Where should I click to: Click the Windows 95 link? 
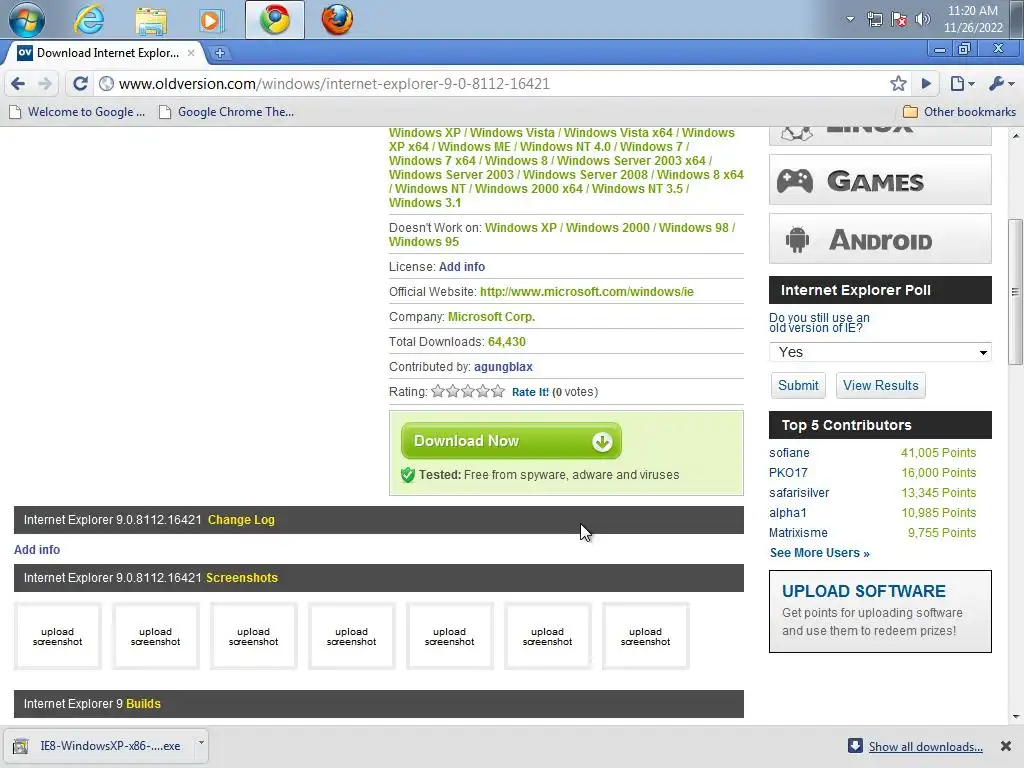(424, 242)
